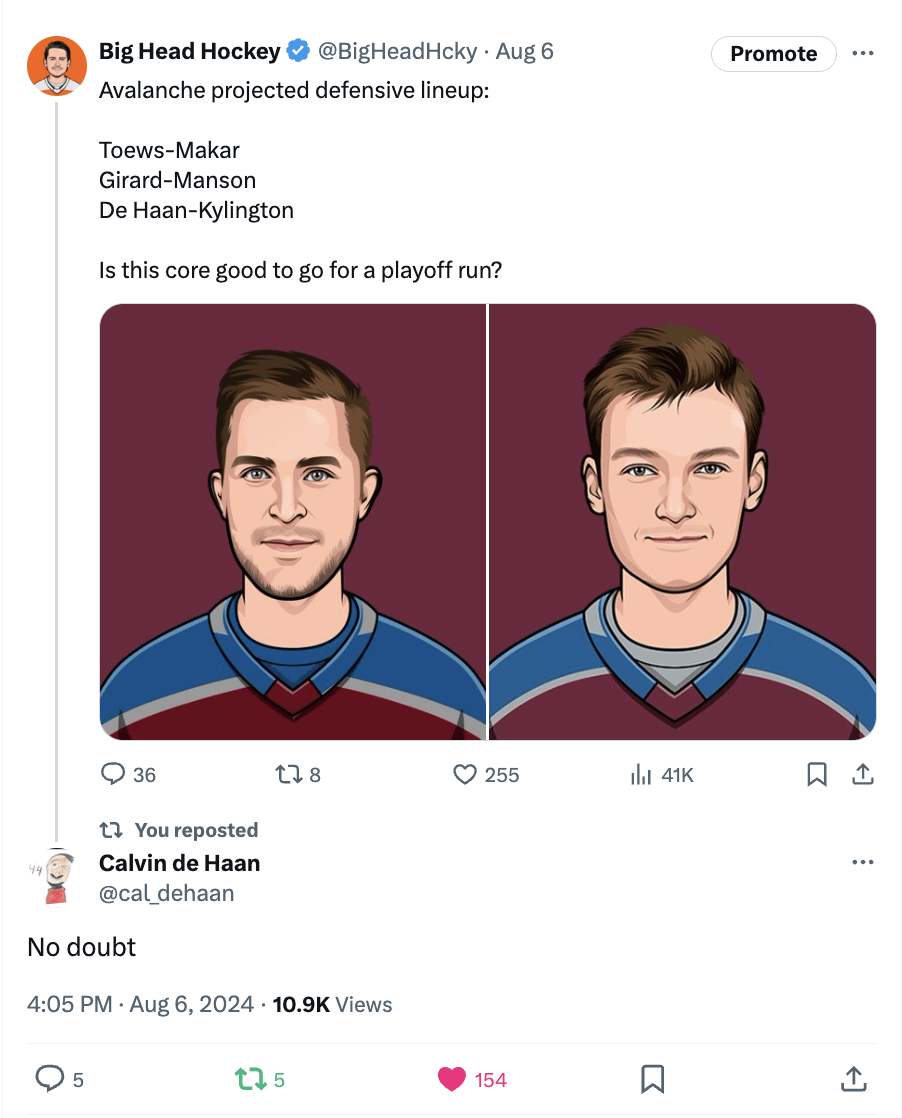Screen dimensions: 902x1118
Task: Open more options for Big Head Hockey post
Action: [863, 53]
